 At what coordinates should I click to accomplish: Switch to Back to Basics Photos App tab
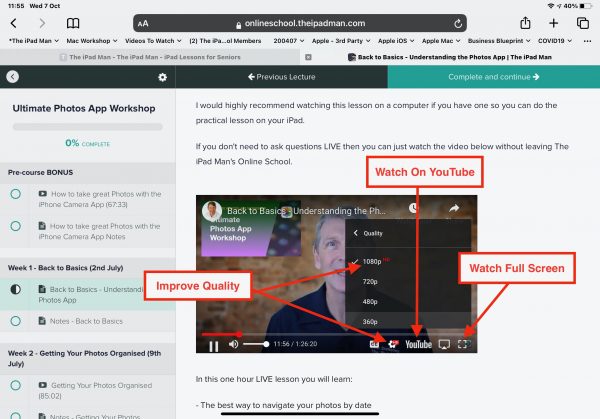click(x=450, y=57)
